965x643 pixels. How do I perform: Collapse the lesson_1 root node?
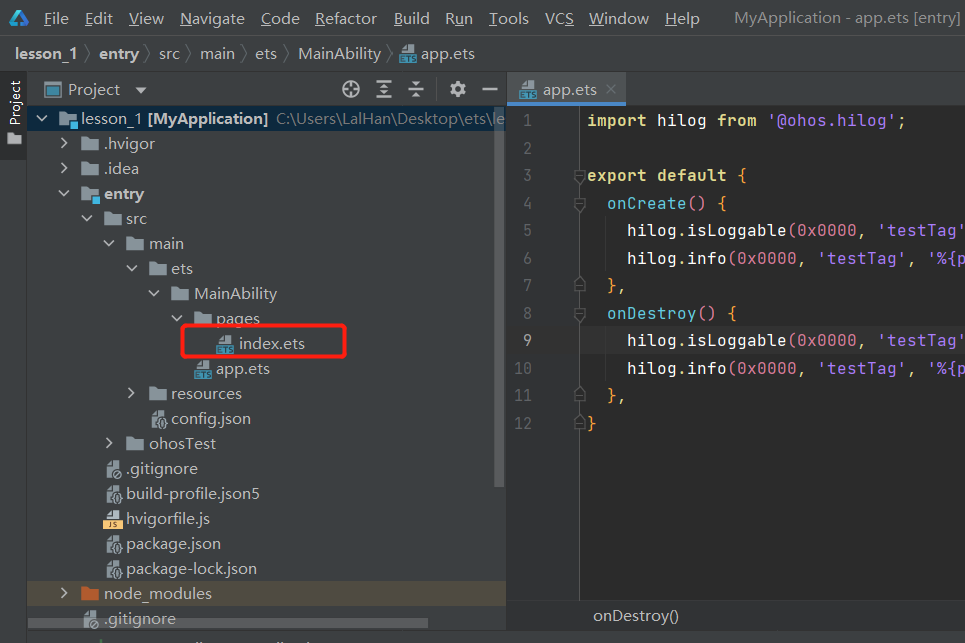click(42, 118)
